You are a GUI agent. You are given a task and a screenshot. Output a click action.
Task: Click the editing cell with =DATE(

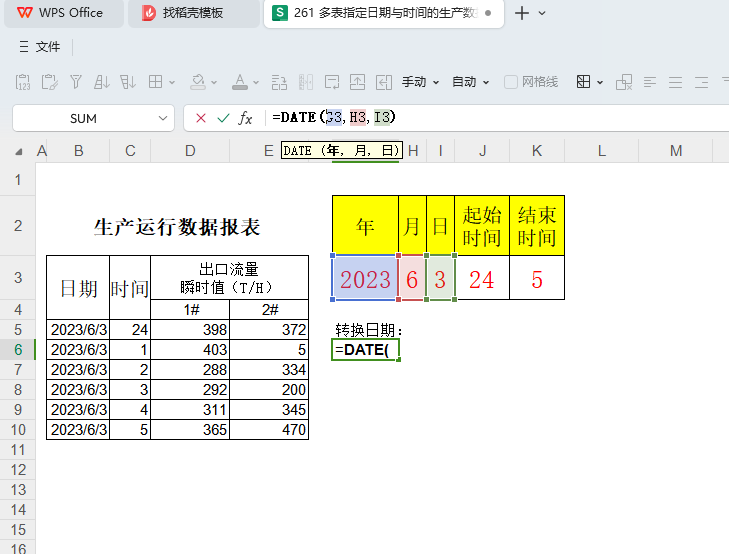[x=365, y=350]
